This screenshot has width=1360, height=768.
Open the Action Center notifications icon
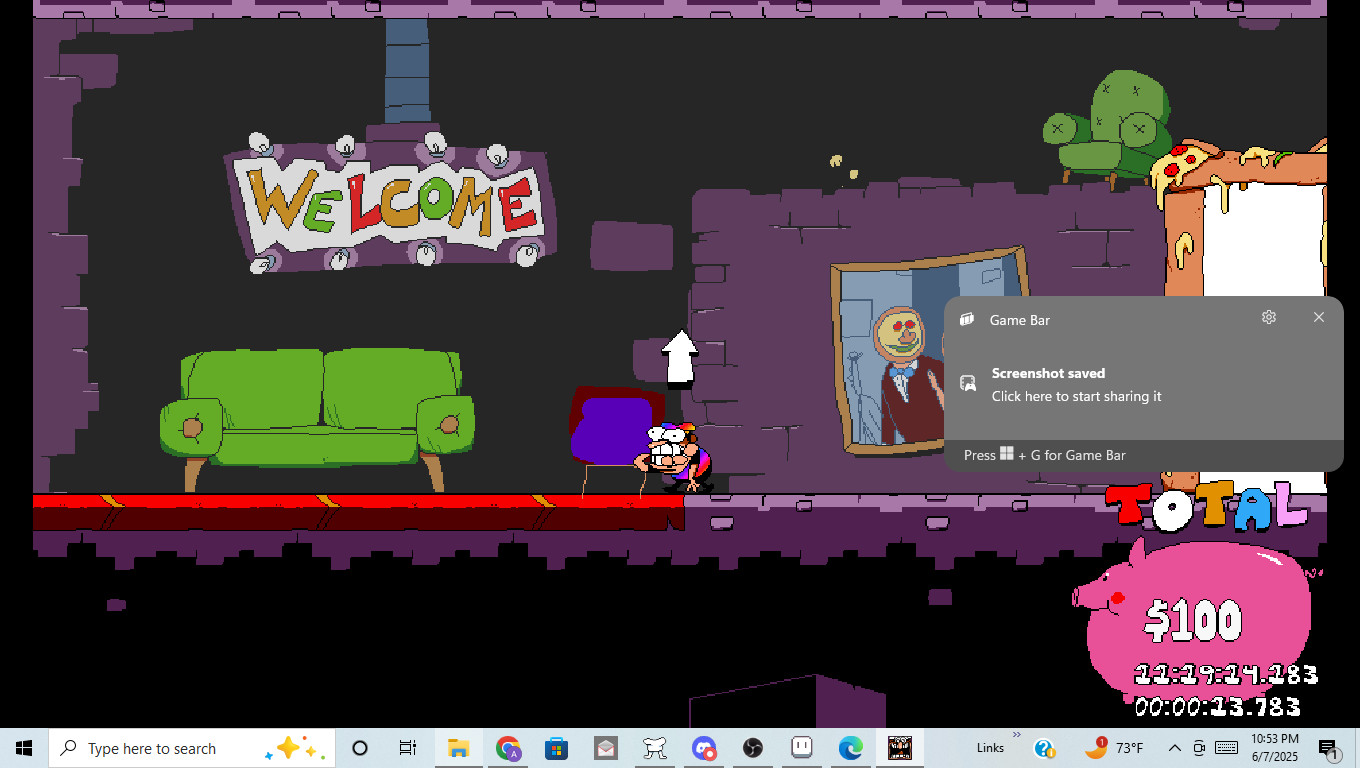[1329, 748]
